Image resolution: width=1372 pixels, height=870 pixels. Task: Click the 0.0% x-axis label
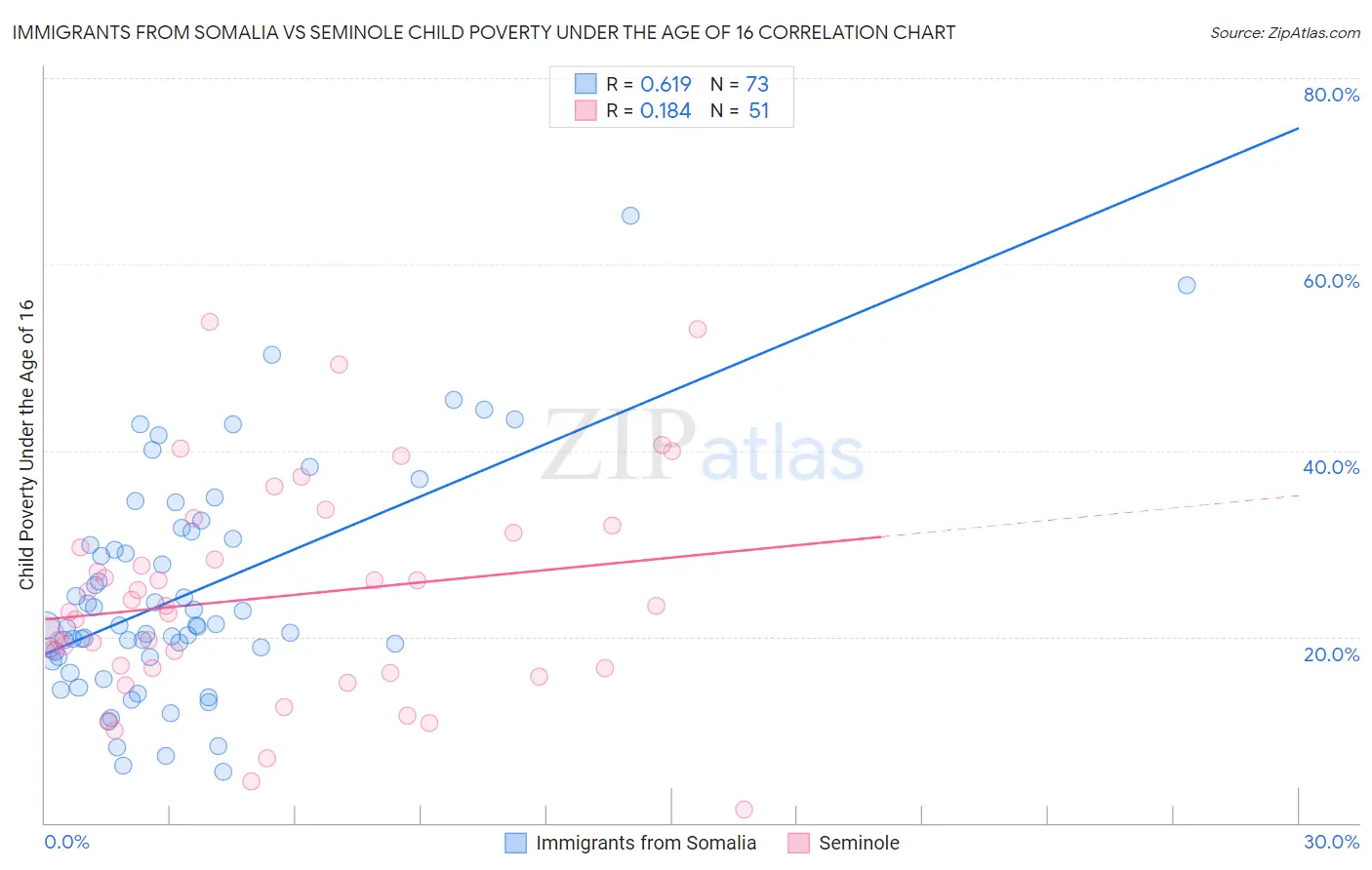[66, 842]
